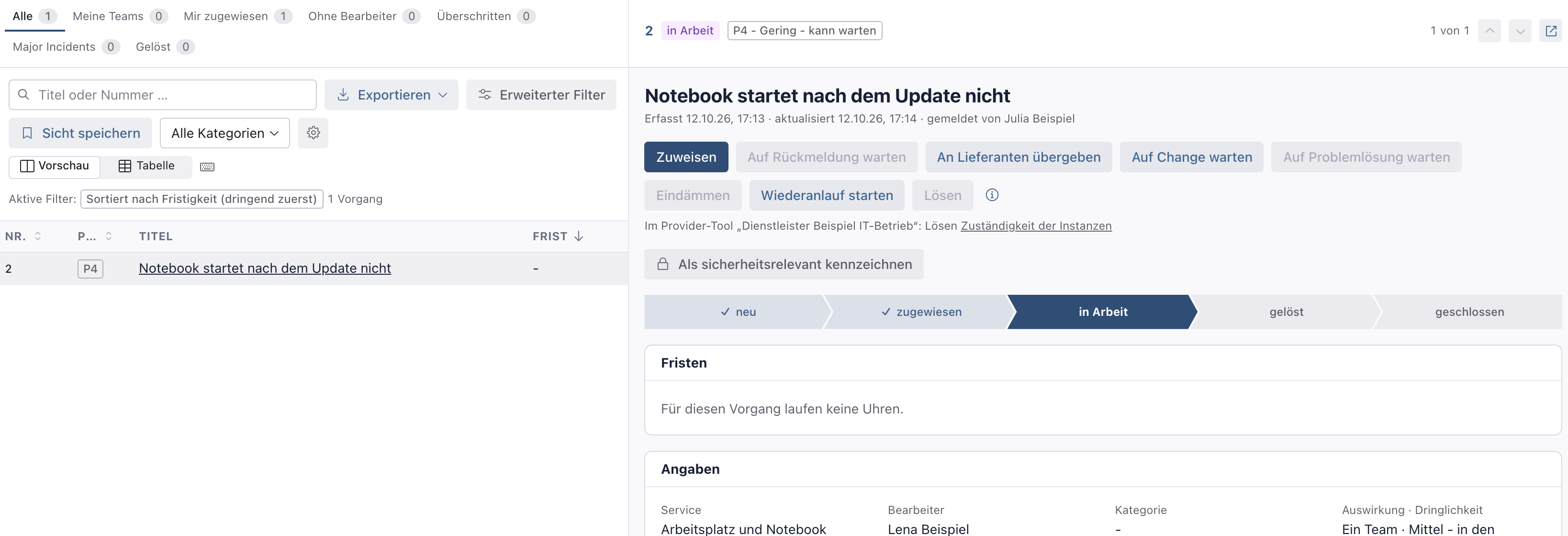The width and height of the screenshot is (1568, 536).
Task: Click Auf Change warten button
Action: (x=1191, y=157)
